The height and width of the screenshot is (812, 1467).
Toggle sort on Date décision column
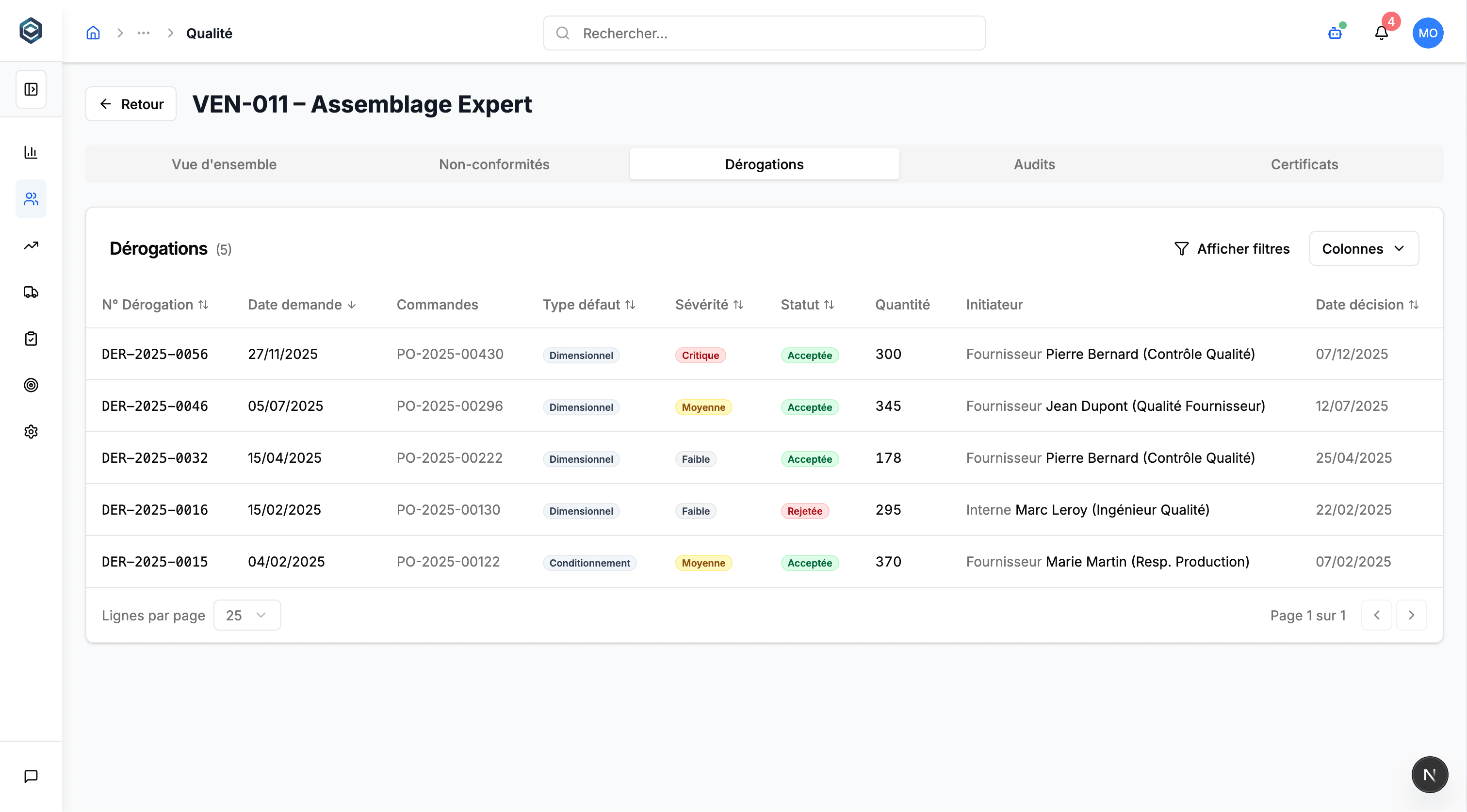coord(1366,305)
